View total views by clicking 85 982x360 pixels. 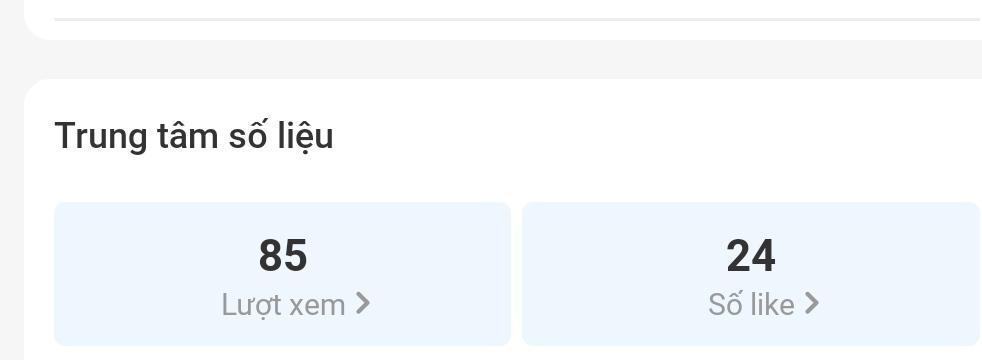282,255
